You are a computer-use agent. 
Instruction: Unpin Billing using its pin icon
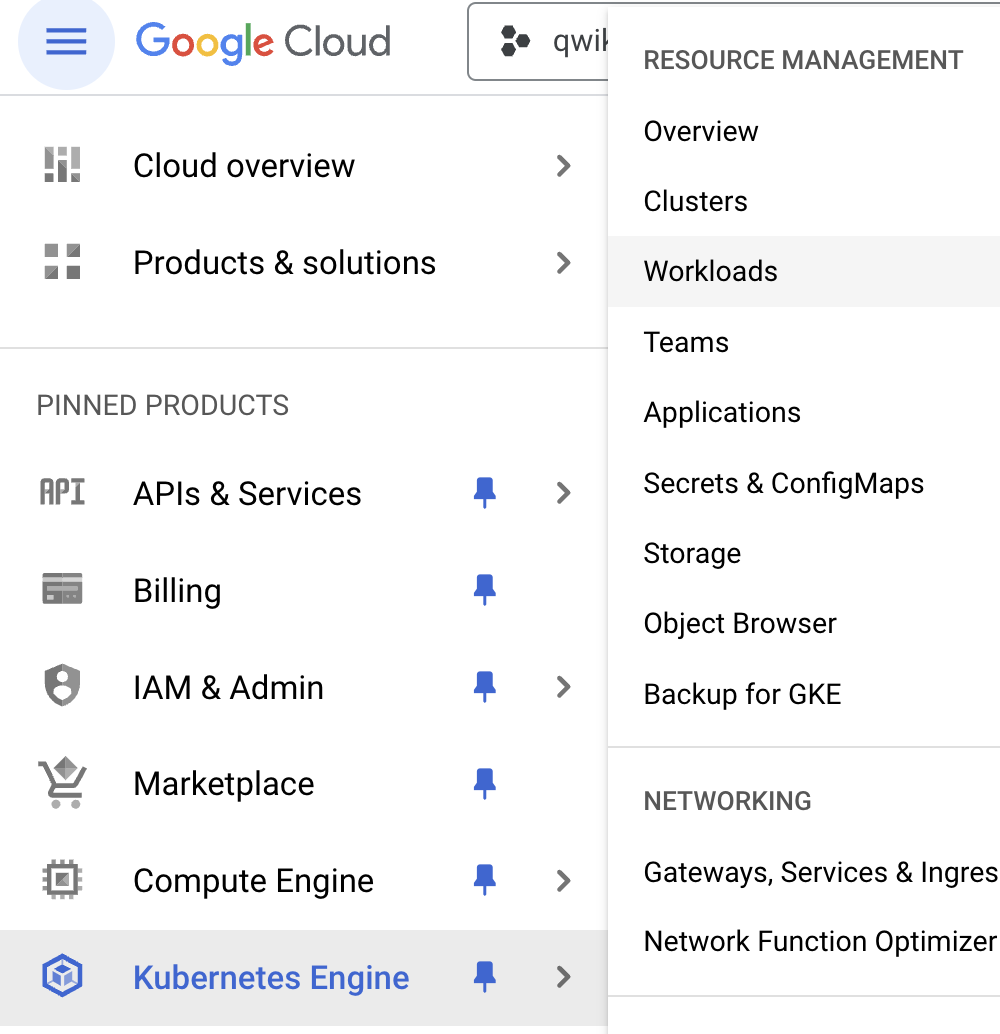[485, 590]
